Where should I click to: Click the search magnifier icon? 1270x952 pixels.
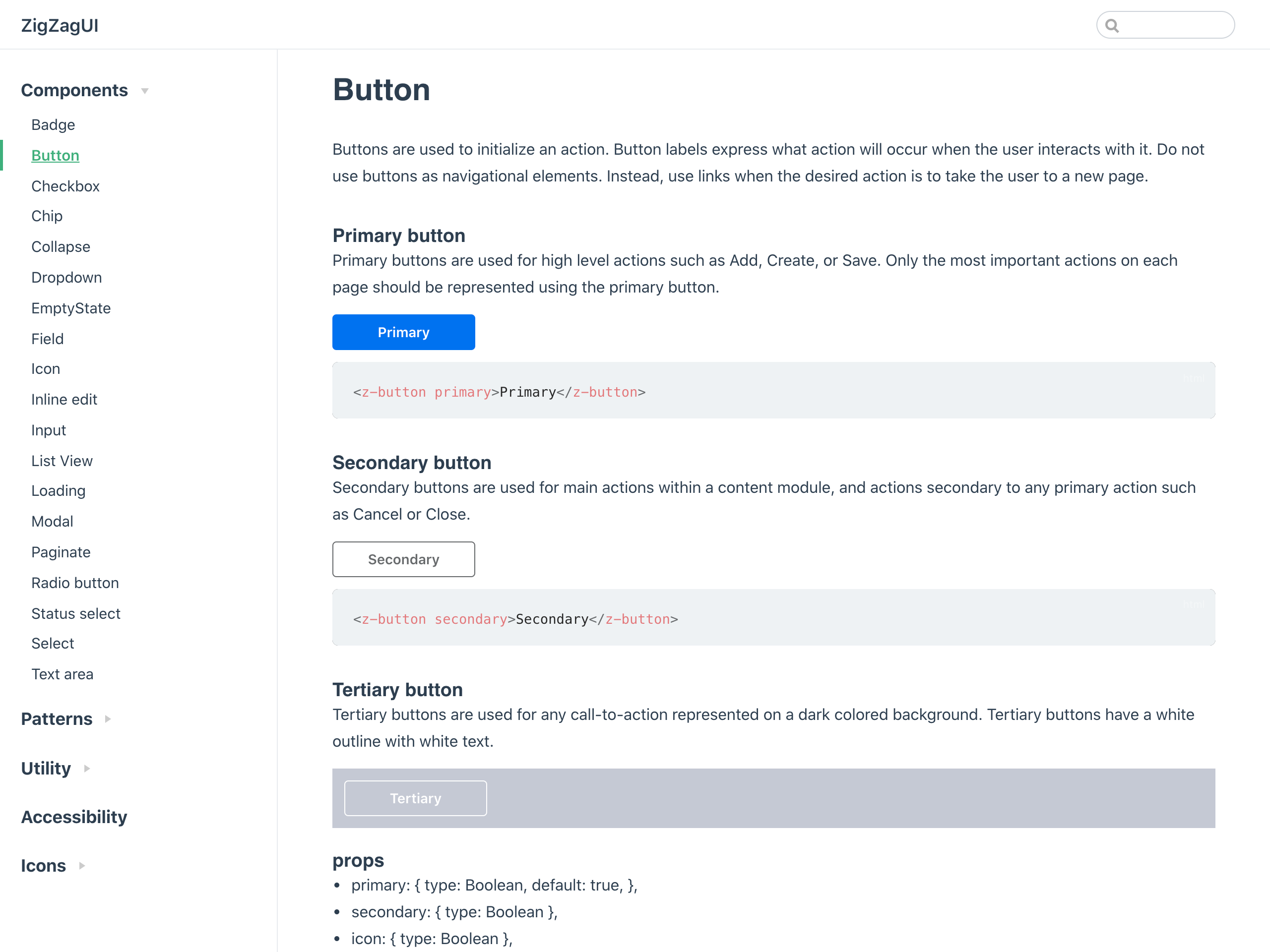(x=1112, y=25)
